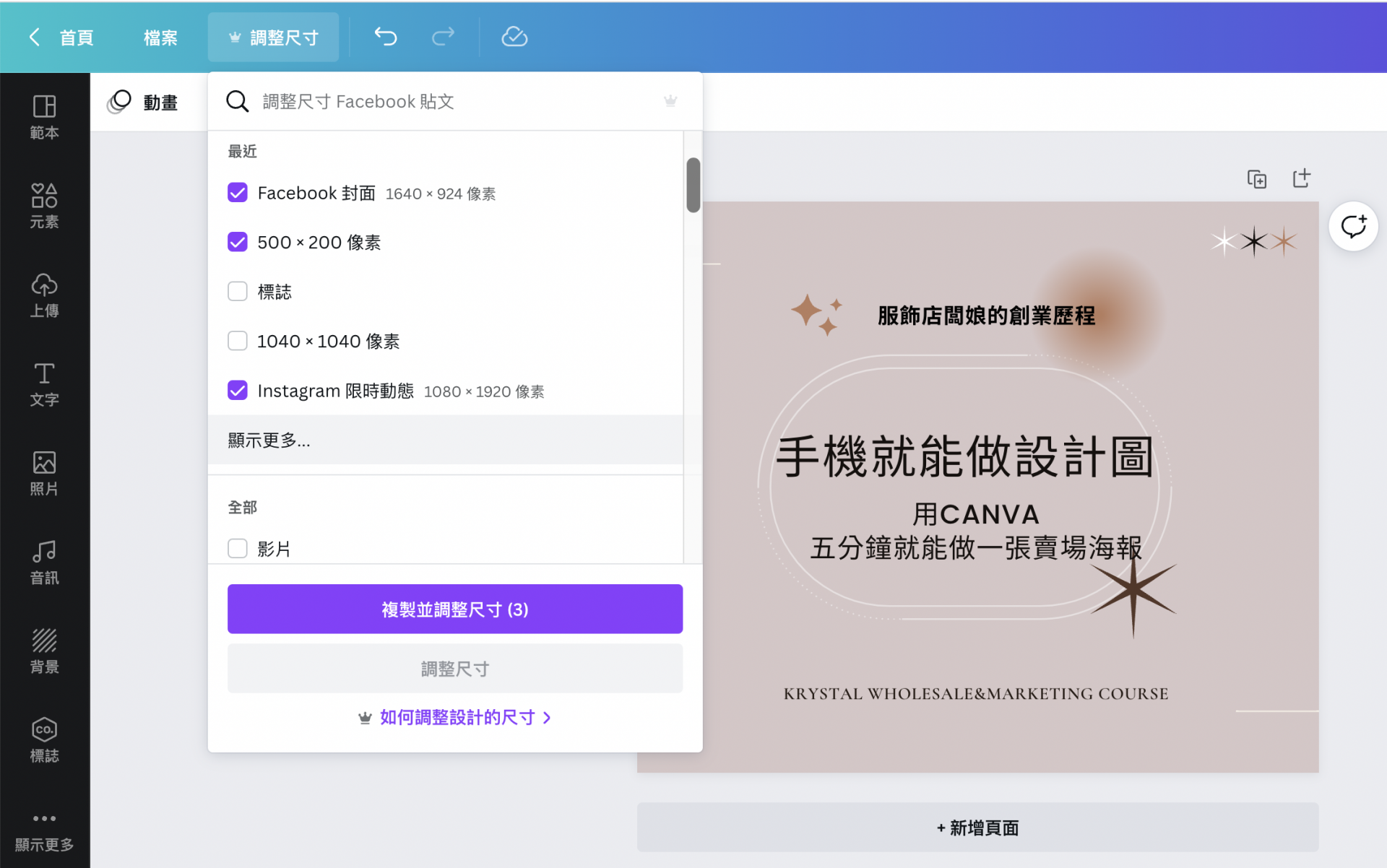Open the 音訊 audio panel
The width and height of the screenshot is (1387, 868).
44,562
